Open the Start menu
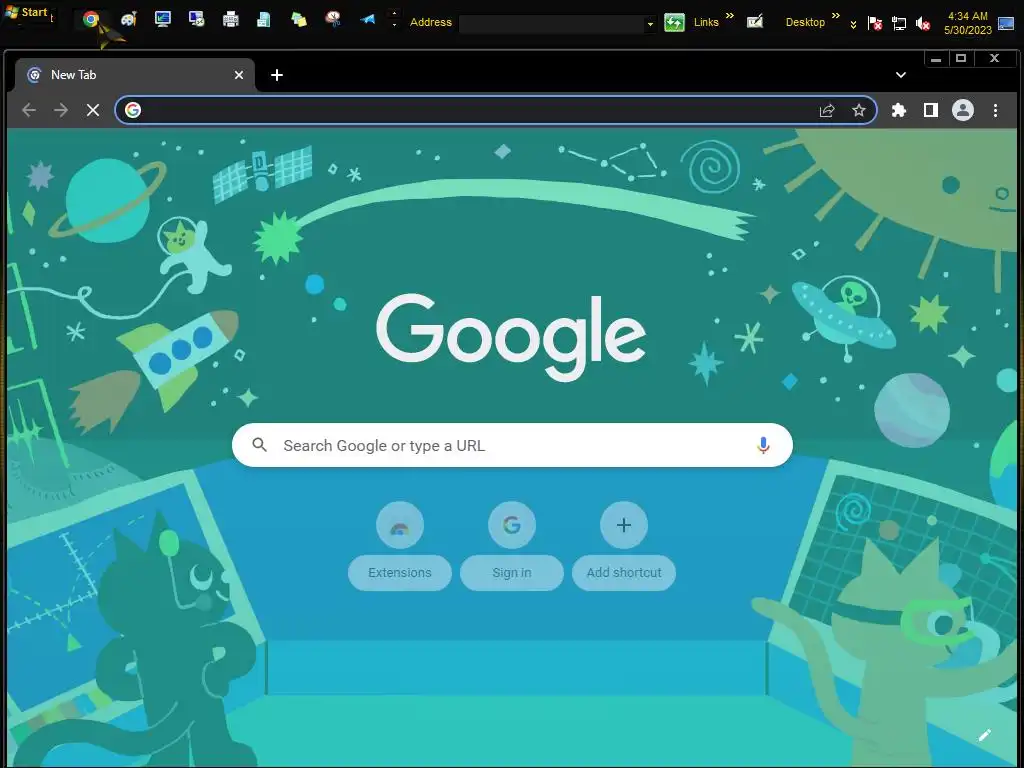This screenshot has width=1024, height=768. (27, 12)
